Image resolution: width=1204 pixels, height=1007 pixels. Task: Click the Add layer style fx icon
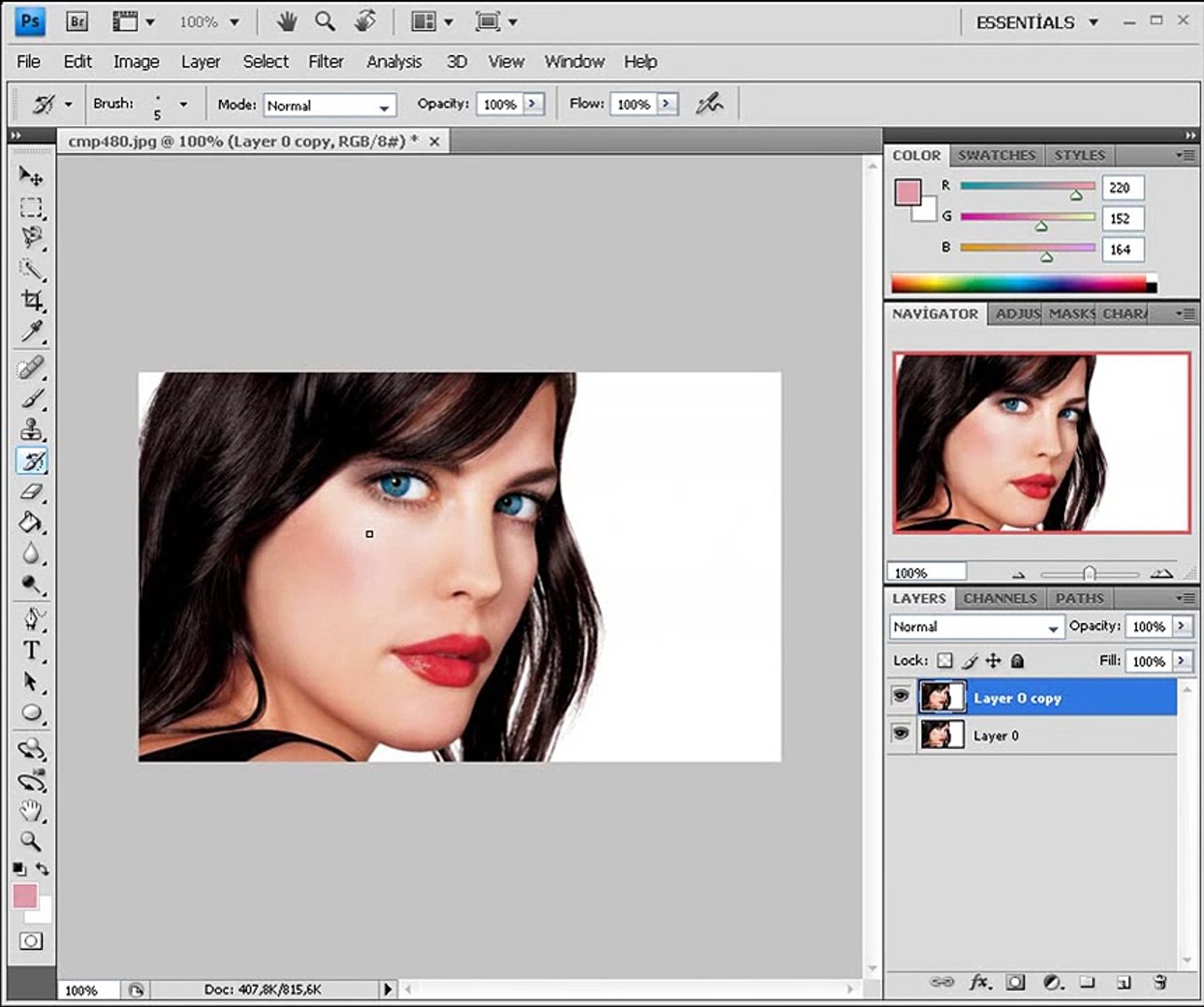979,982
